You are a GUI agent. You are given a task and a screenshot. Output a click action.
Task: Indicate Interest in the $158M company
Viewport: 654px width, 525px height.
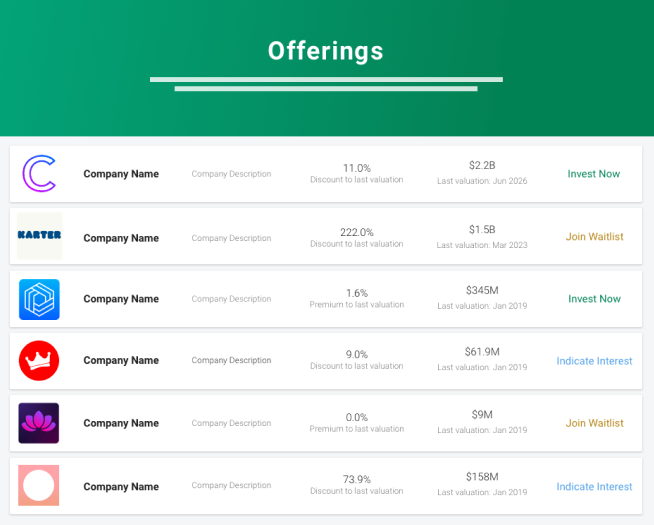point(594,487)
